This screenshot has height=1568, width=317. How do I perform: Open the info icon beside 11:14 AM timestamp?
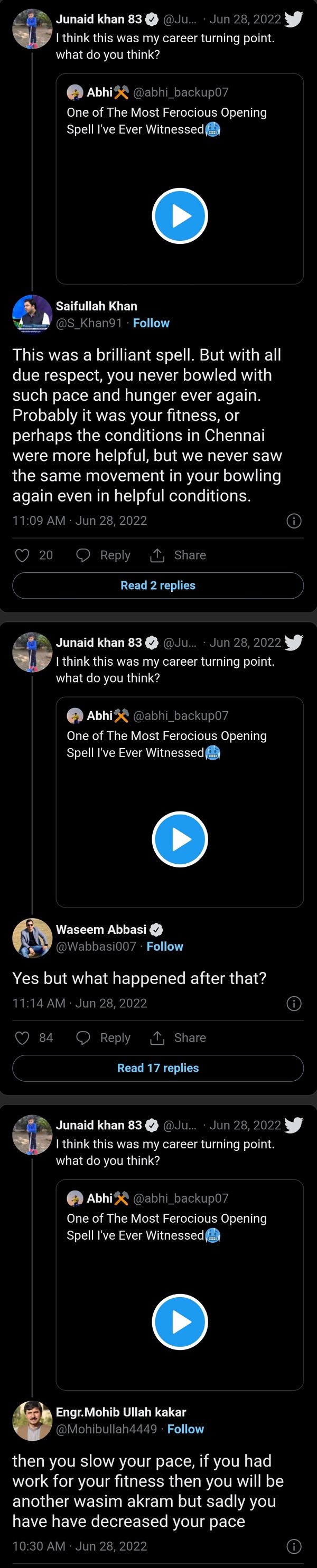pyautogui.click(x=294, y=1004)
